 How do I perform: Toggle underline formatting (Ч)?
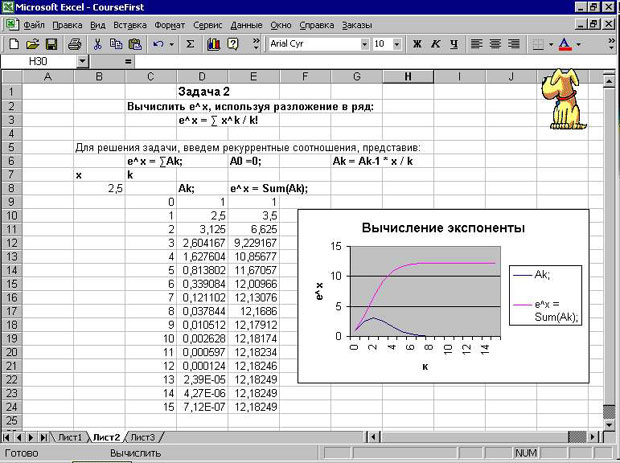(454, 44)
